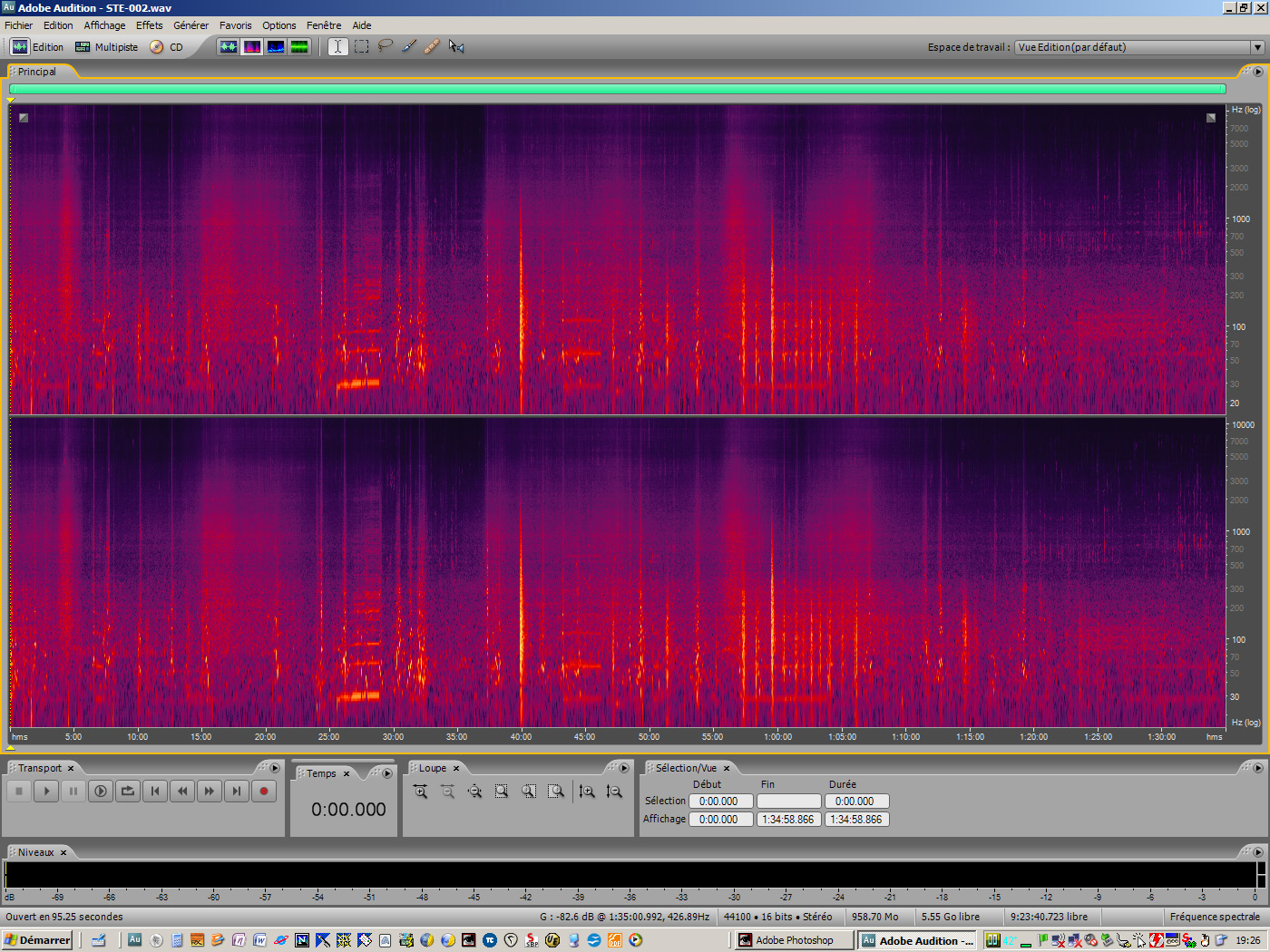This screenshot has height=952, width=1270.
Task: Switch to the Multipiste mode button
Action: [106, 46]
